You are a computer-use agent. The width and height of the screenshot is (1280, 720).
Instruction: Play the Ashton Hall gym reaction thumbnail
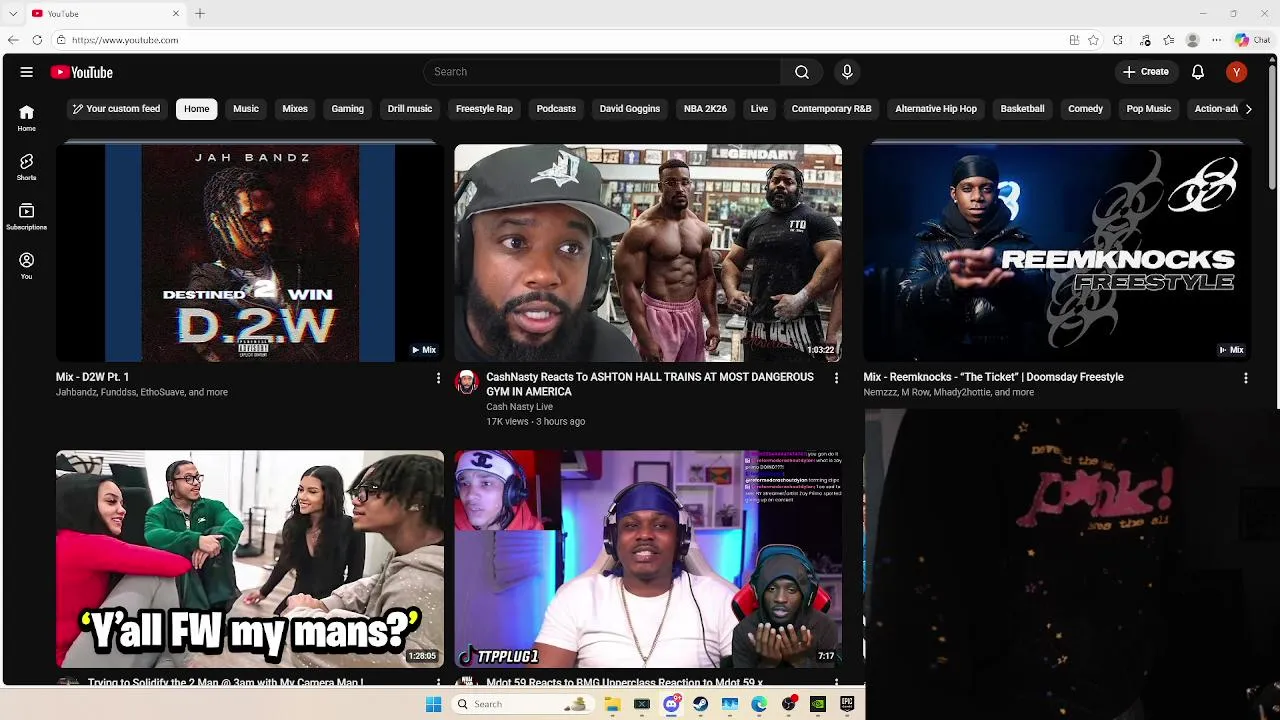(648, 253)
